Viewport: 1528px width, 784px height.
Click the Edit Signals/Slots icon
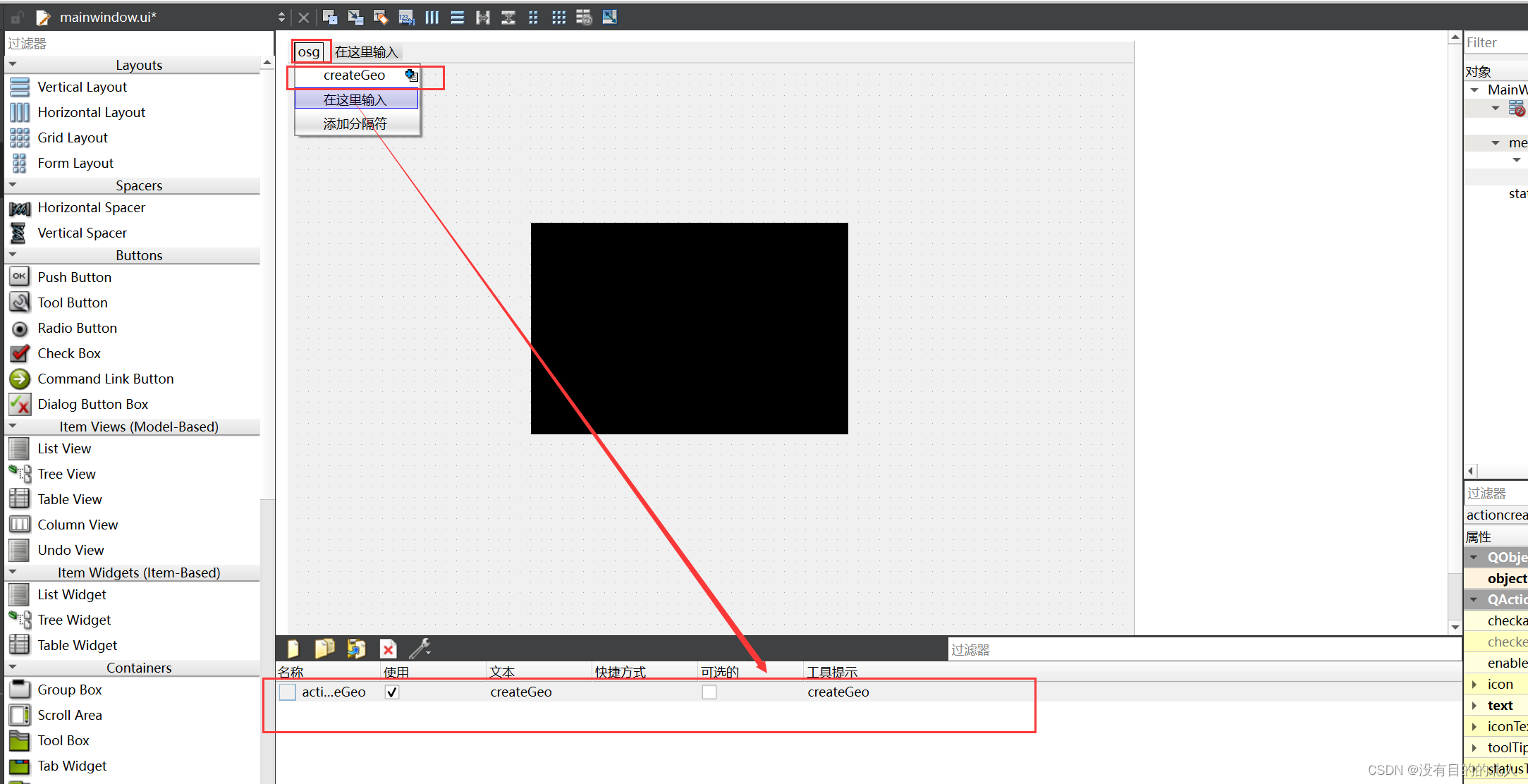pos(355,17)
